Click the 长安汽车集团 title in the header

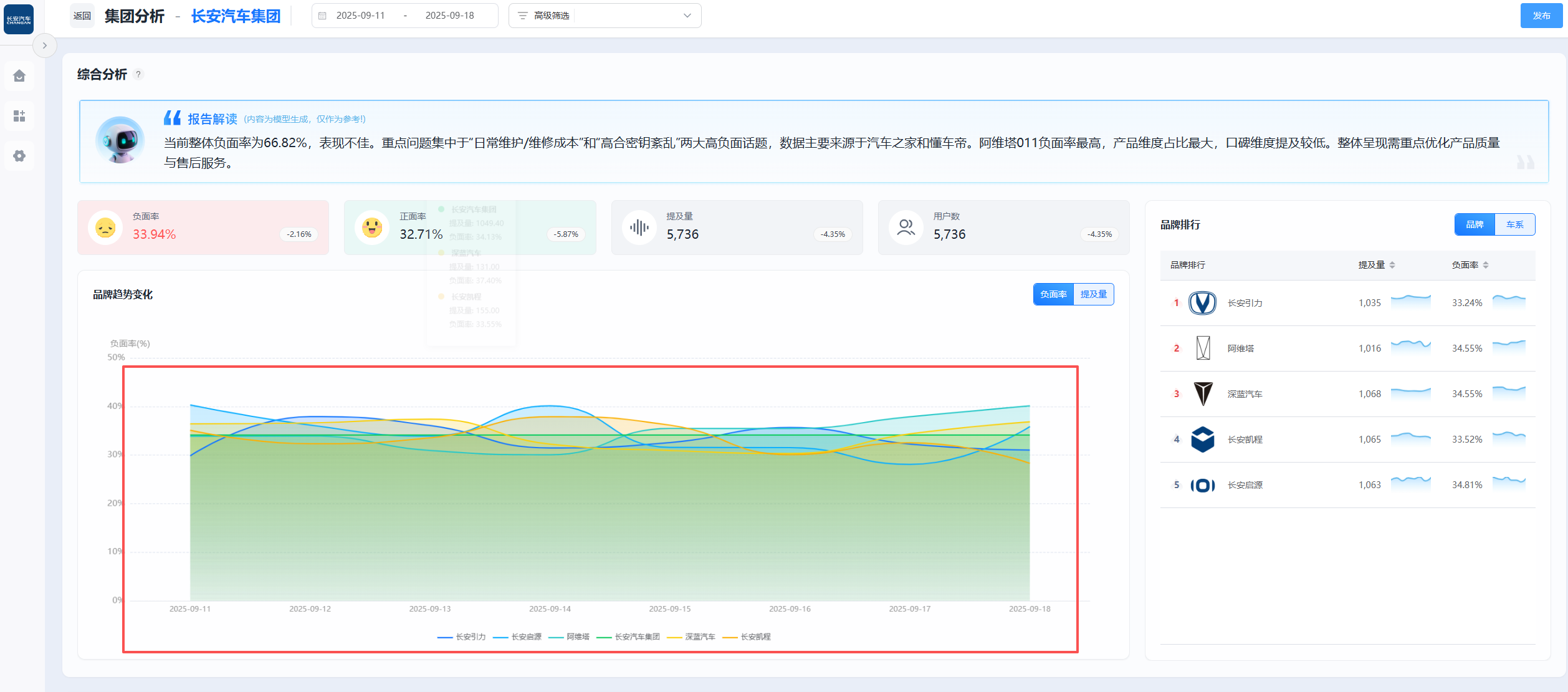pos(236,16)
